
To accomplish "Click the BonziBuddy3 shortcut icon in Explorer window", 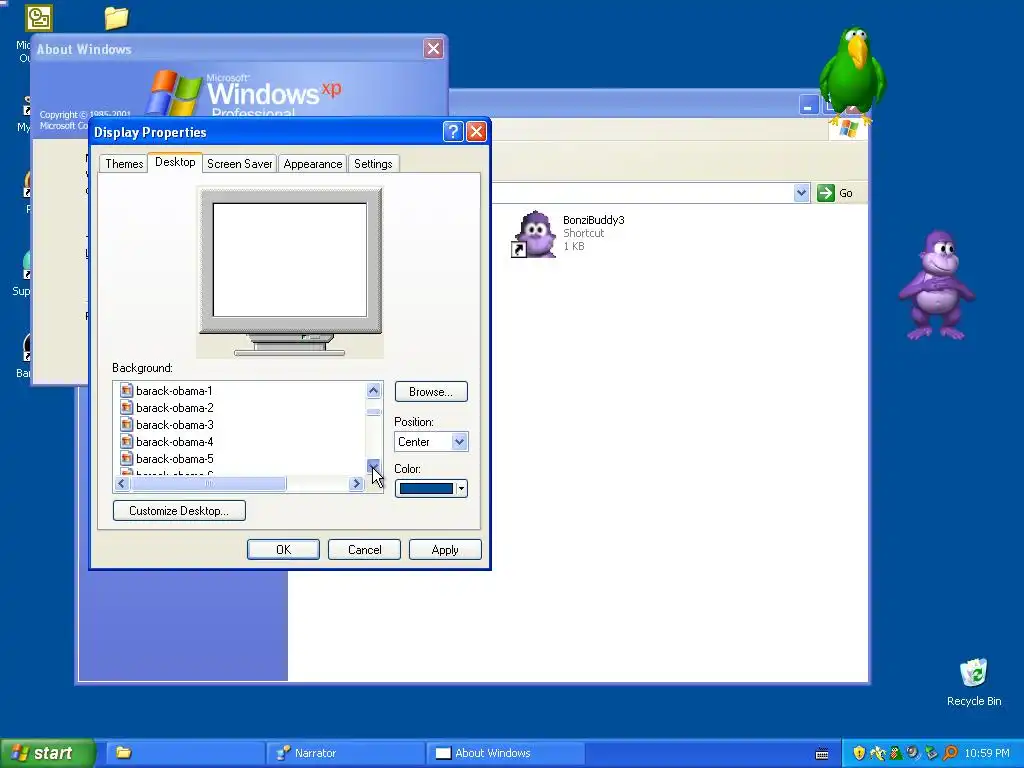I will pyautogui.click(x=534, y=234).
